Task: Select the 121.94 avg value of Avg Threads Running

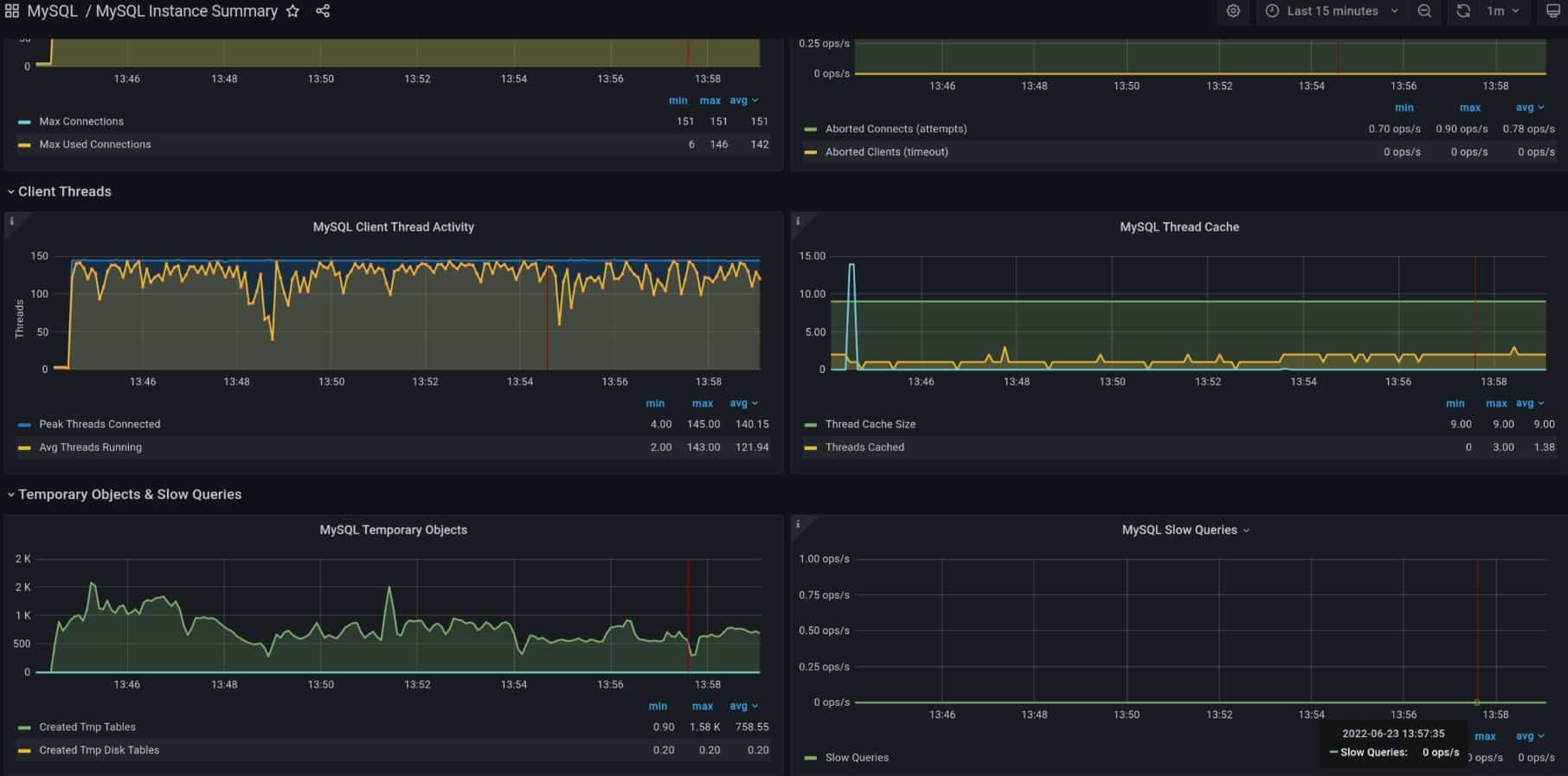Action: click(751, 447)
